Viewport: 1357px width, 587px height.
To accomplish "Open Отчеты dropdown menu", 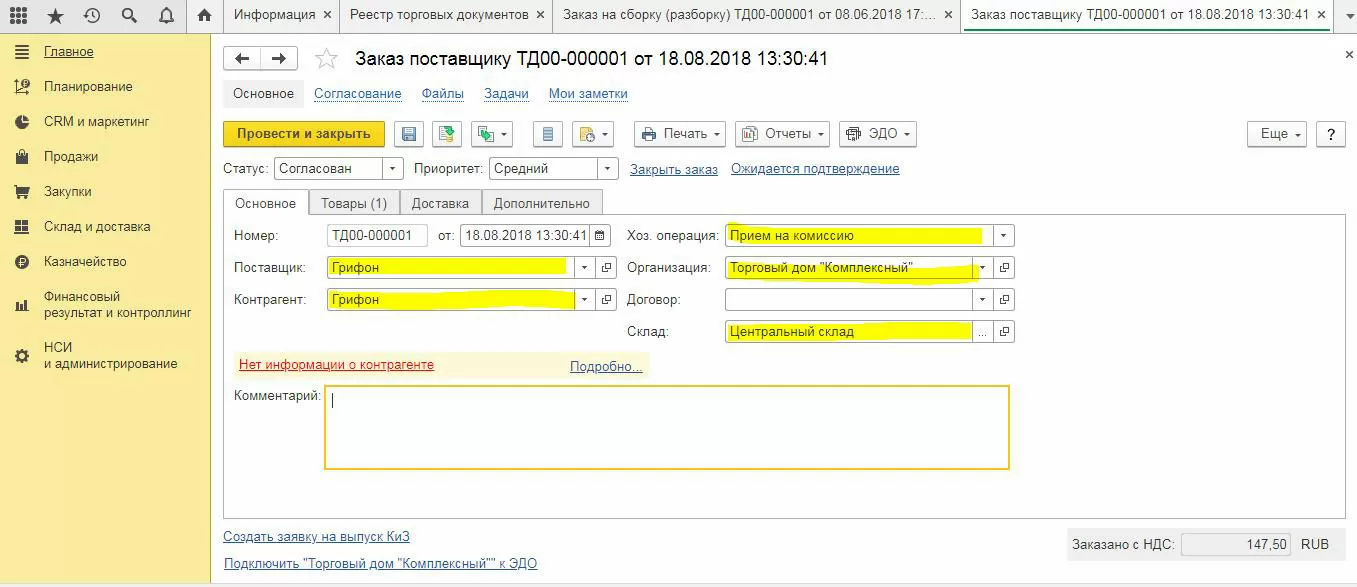I will pos(783,134).
